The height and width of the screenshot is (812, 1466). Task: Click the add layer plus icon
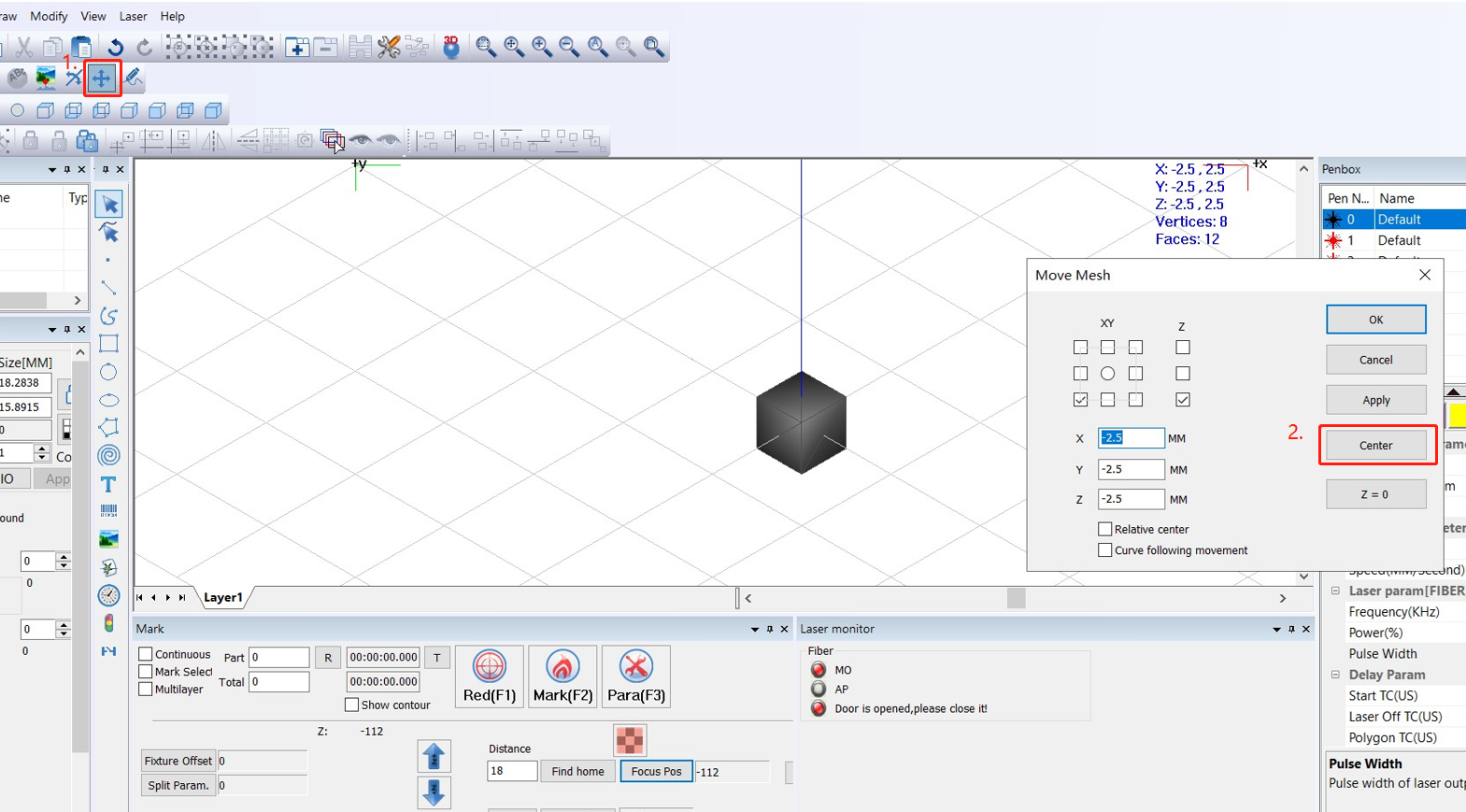point(297,47)
